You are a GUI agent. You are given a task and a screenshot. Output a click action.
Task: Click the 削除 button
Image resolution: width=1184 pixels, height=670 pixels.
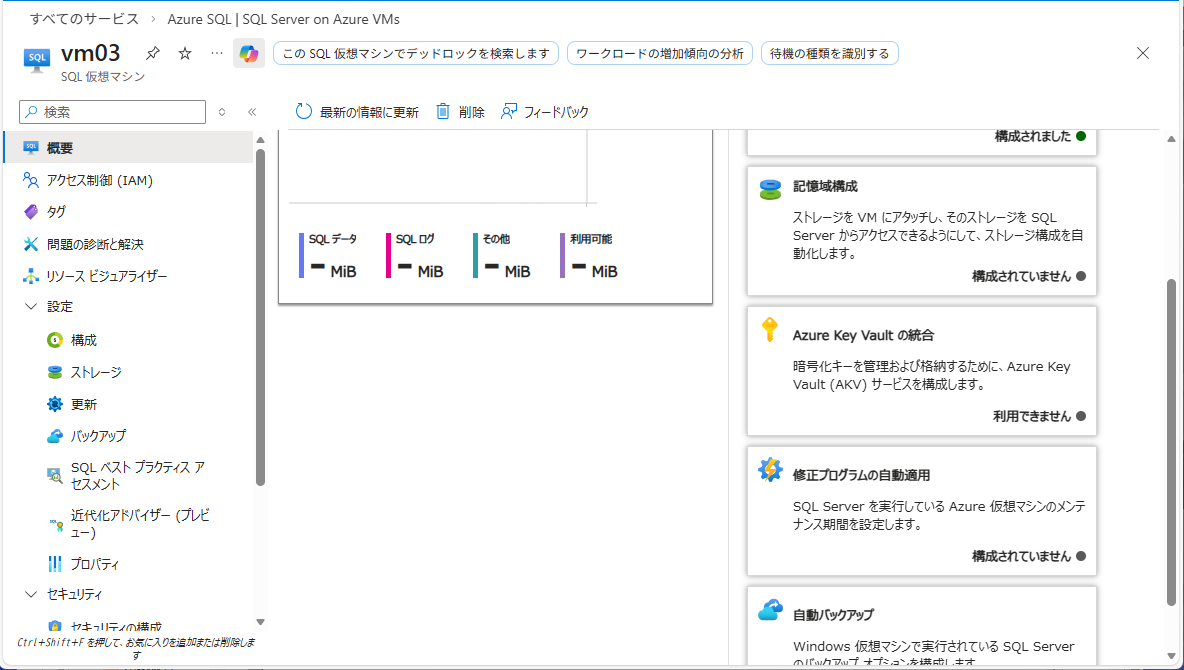460,112
